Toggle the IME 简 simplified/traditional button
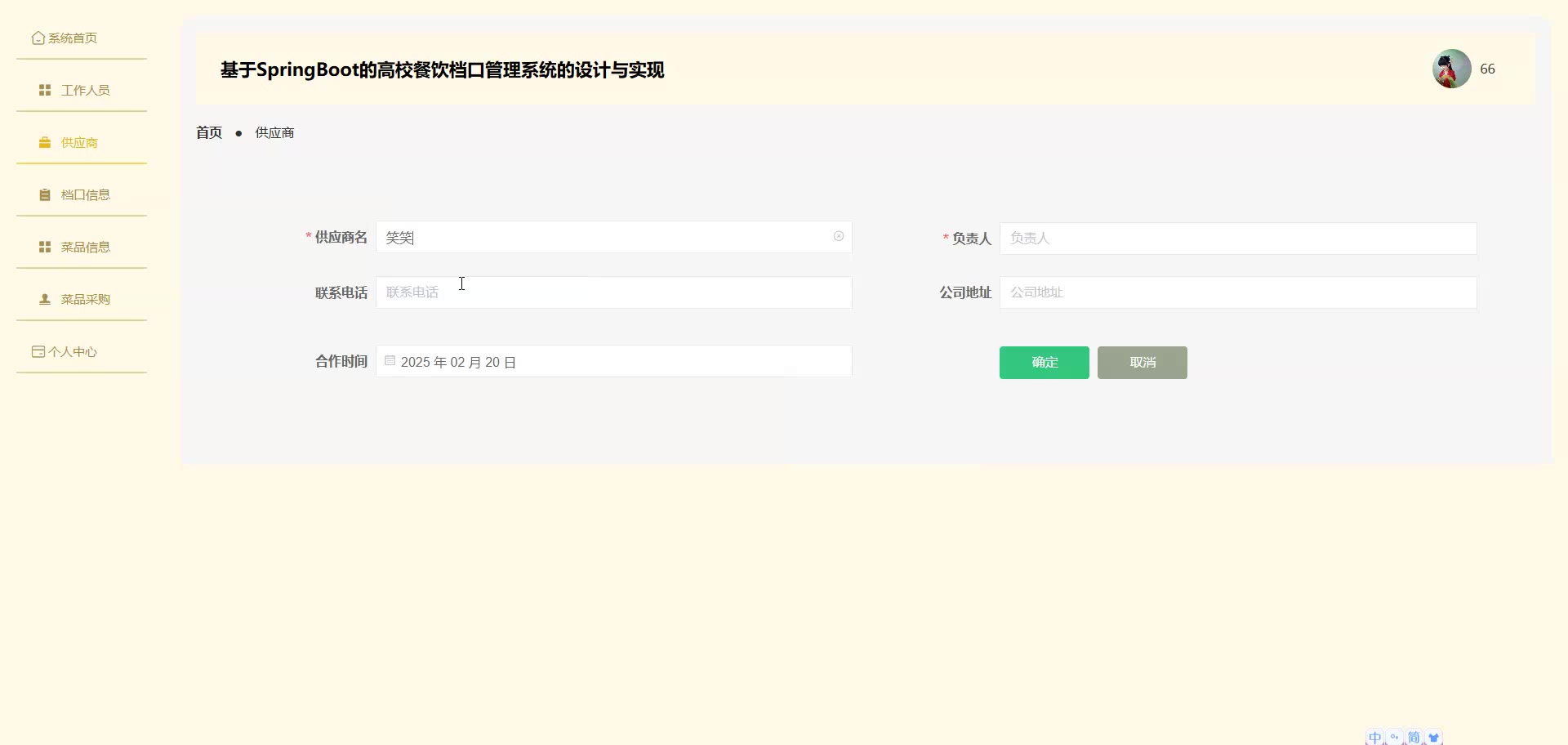The width and height of the screenshot is (1568, 745). pyautogui.click(x=1414, y=738)
